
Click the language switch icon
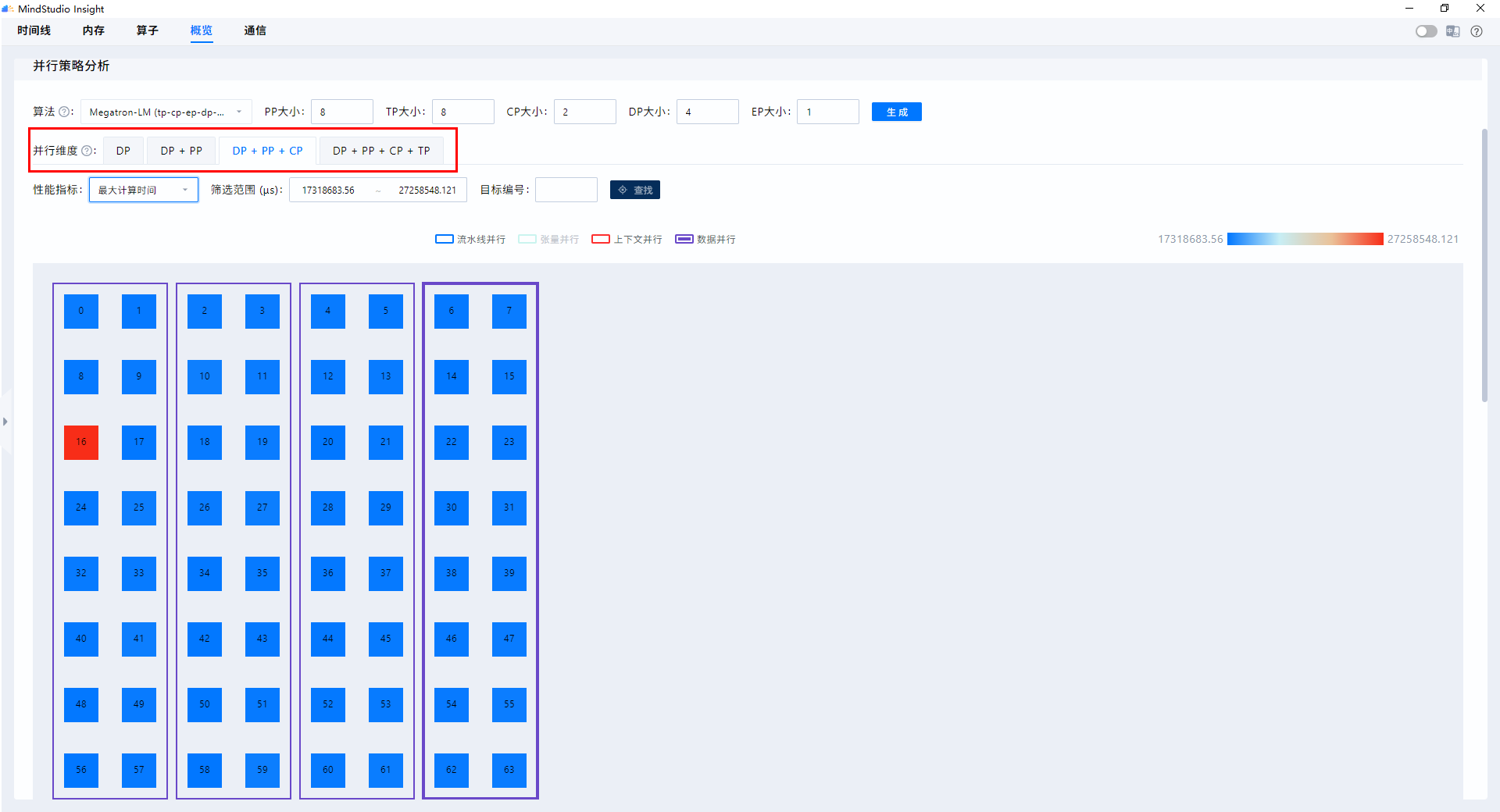click(x=1453, y=31)
